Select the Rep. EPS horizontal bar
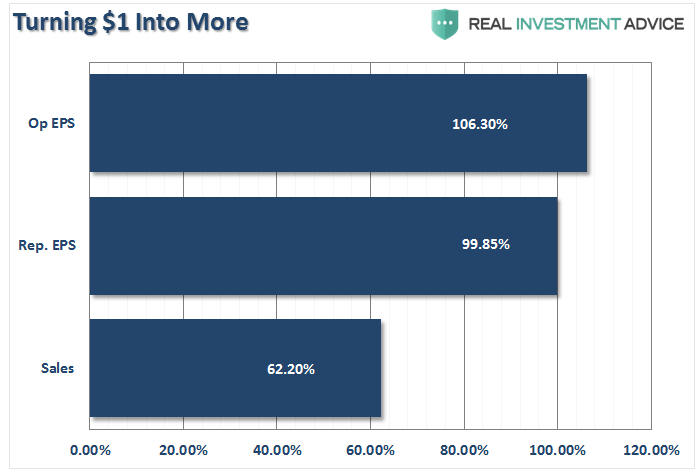 (x=323, y=246)
